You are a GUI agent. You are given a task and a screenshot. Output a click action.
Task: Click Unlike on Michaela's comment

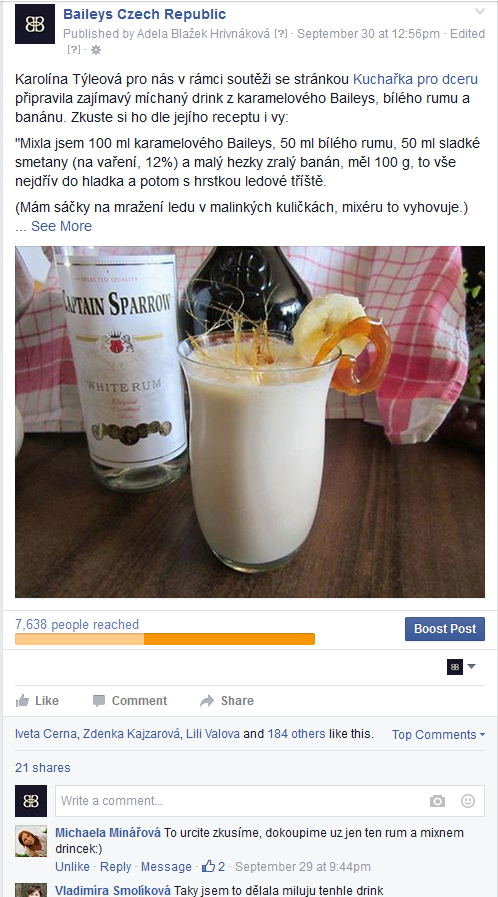point(72,867)
